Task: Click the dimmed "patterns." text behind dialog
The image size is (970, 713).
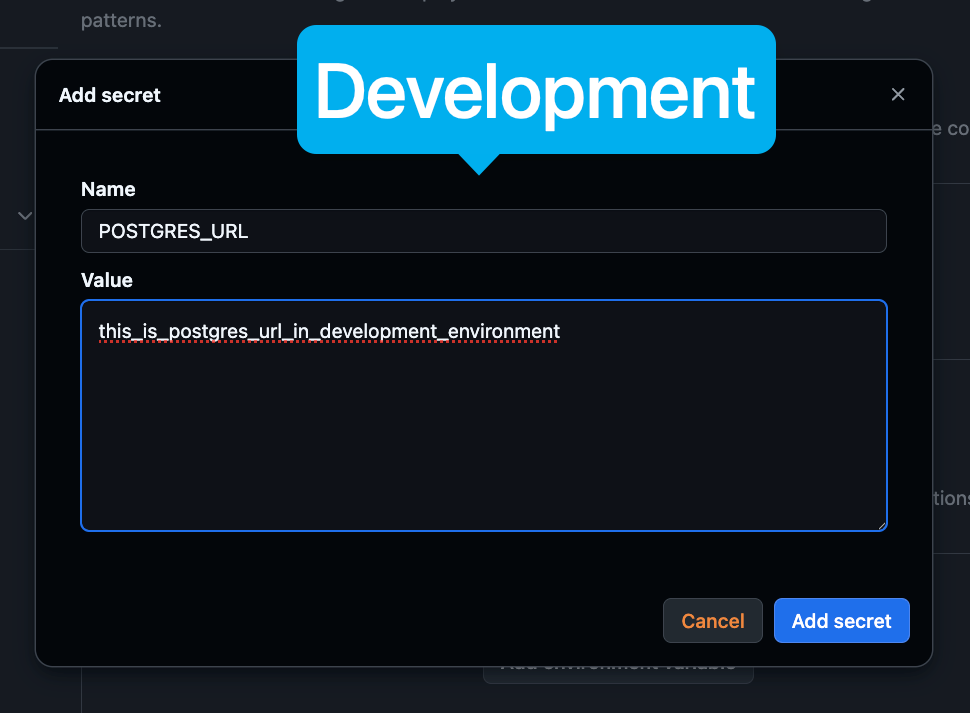Action: coord(120,20)
